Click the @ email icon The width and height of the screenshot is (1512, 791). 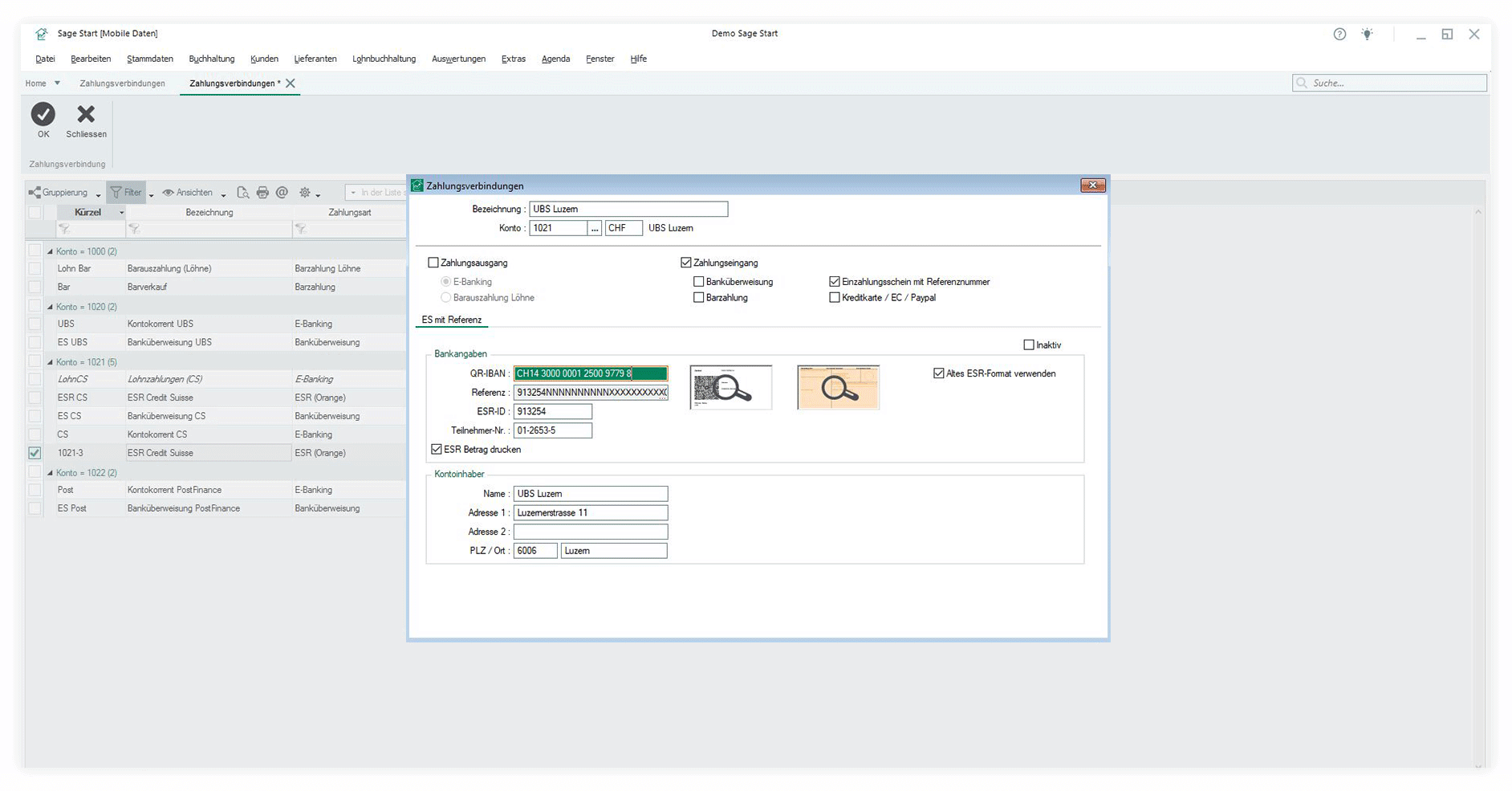282,193
